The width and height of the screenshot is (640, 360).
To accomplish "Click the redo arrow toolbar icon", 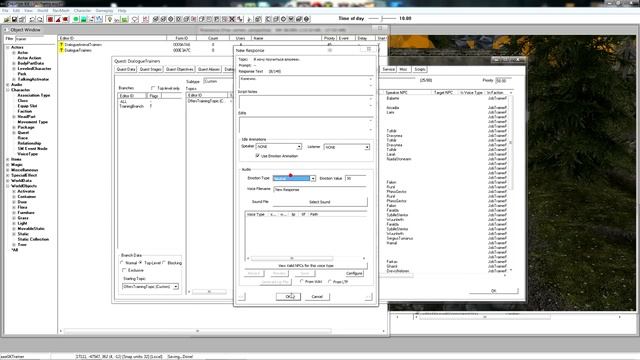I will (40, 19).
